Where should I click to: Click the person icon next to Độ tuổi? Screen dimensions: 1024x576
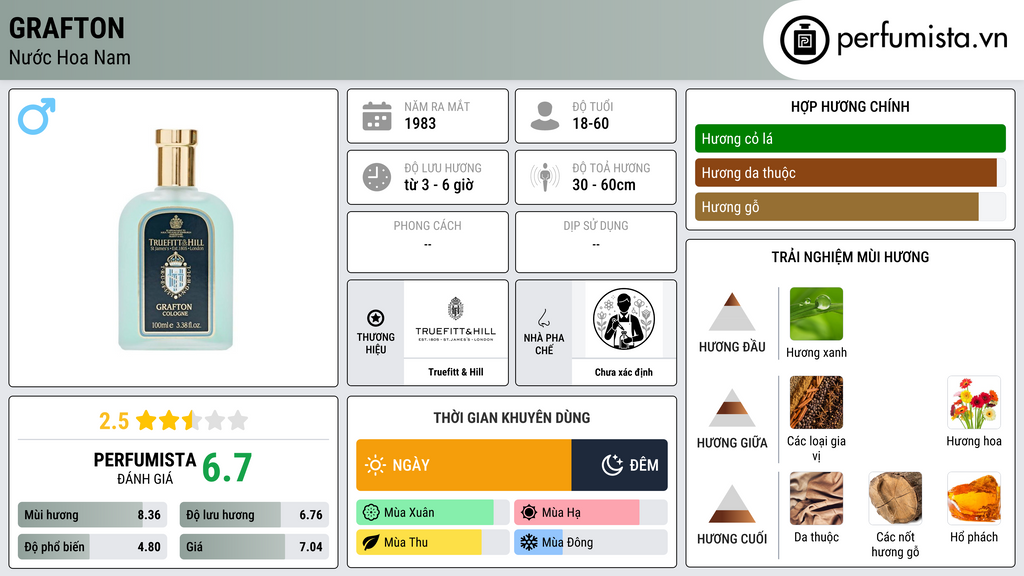click(545, 116)
